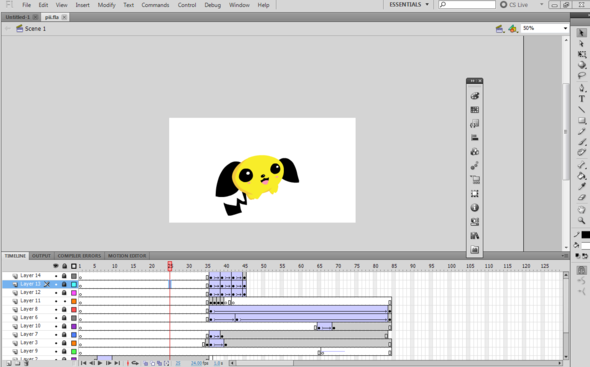Swap stroke and fill colors
This screenshot has width=590, height=367.
[585, 256]
